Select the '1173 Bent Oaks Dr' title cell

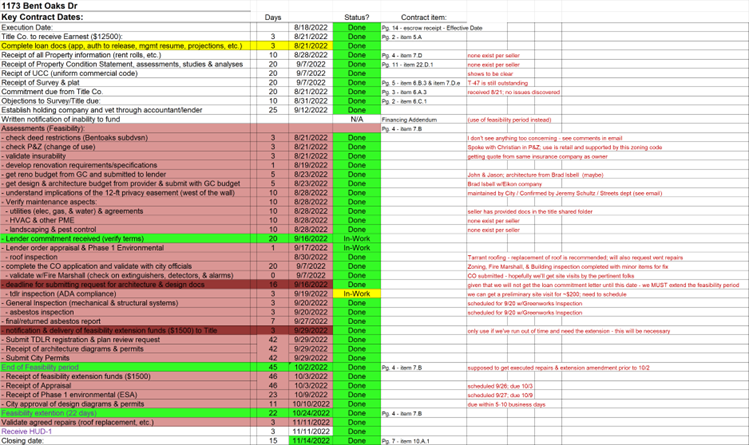pyautogui.click(x=125, y=6)
